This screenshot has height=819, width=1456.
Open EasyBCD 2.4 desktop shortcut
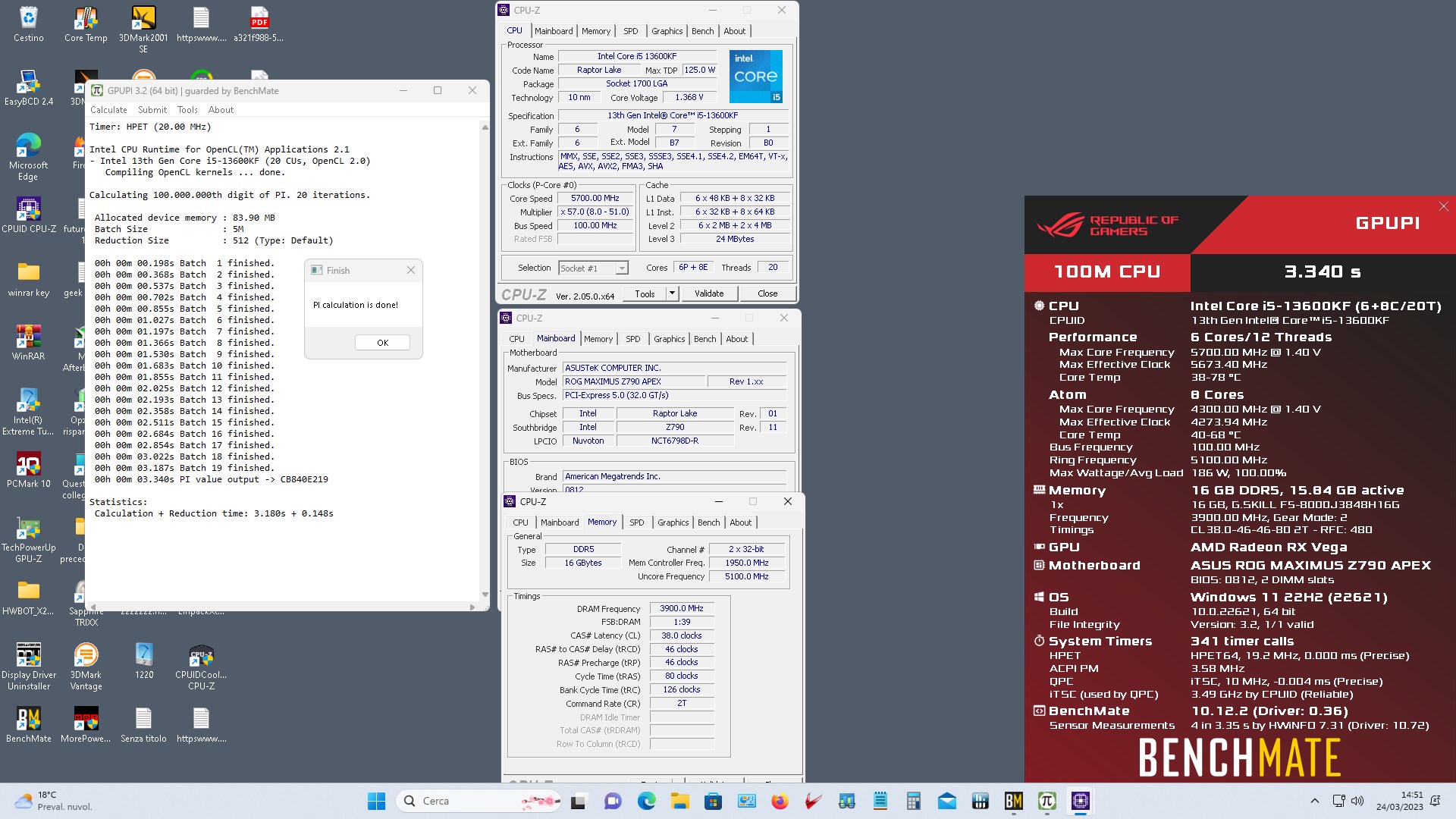28,88
